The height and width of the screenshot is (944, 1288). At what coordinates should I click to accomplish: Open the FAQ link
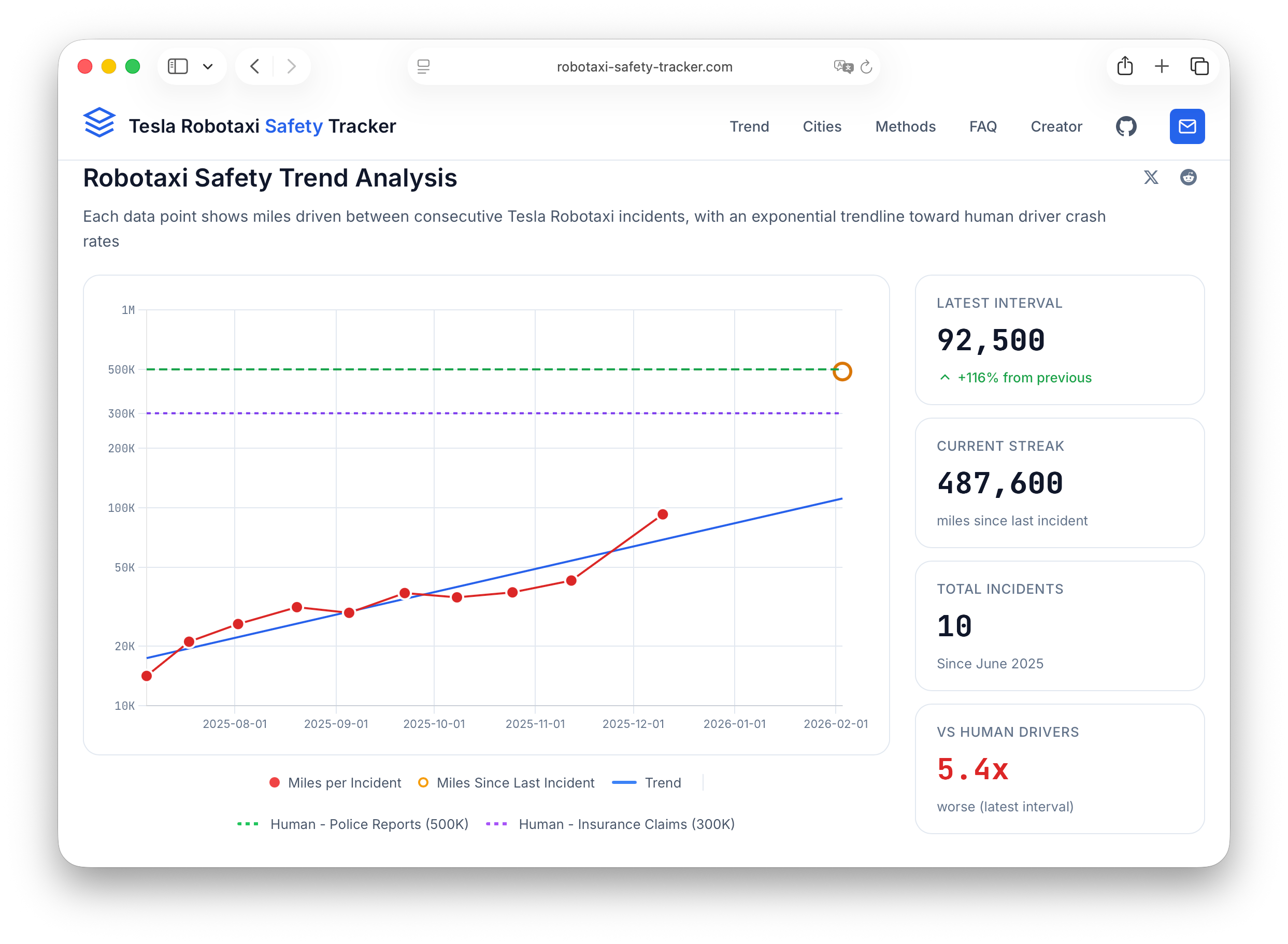coord(983,126)
